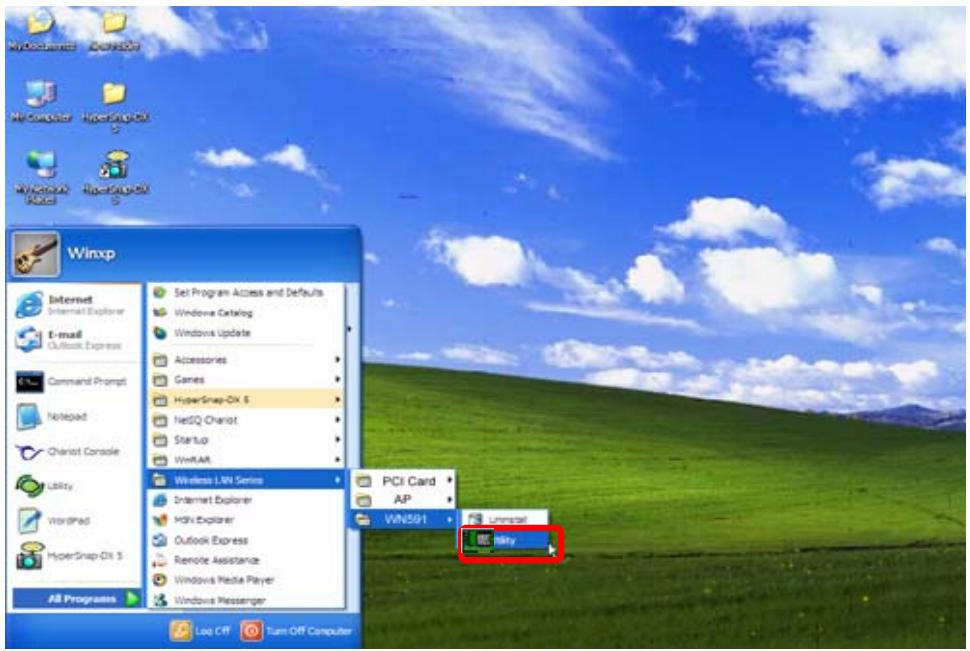Open Windows Catalog entry
Image resolution: width=970 pixels, height=651 pixels.
click(246, 313)
